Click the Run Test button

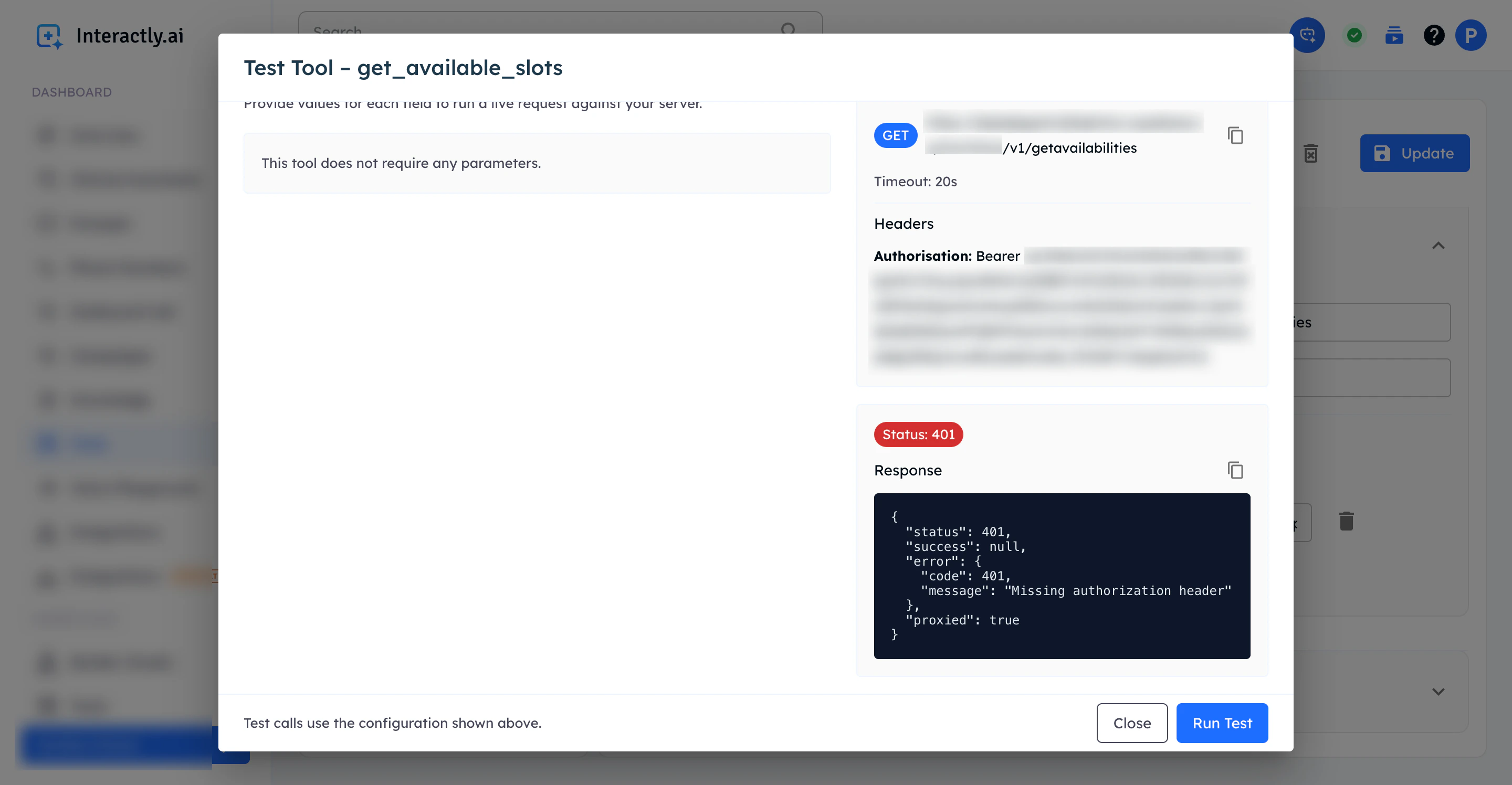1222,723
